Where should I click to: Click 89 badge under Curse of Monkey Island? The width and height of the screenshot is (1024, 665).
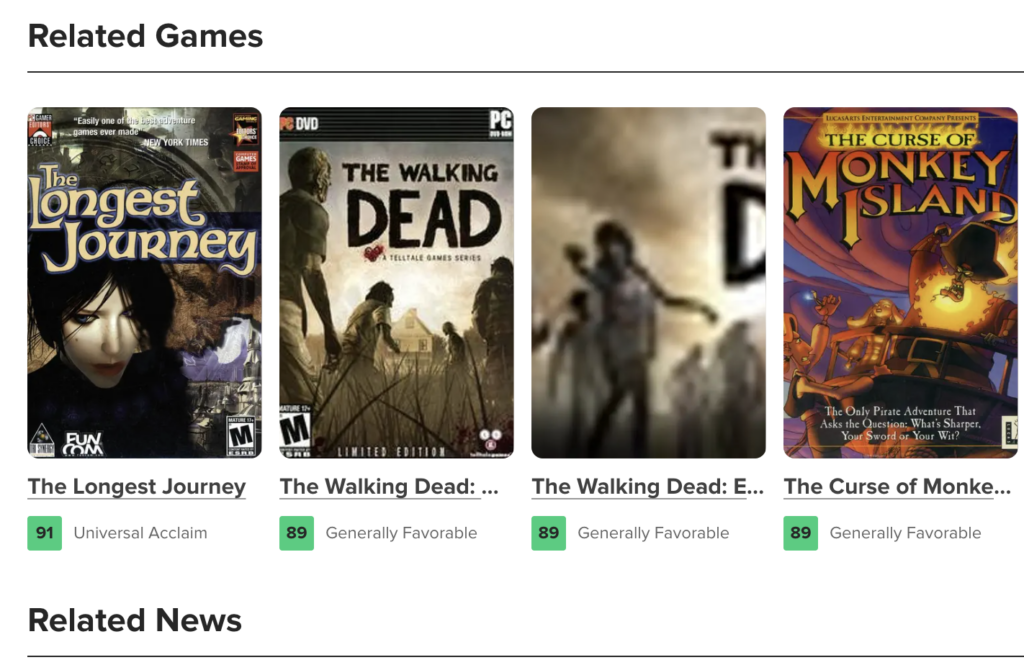tap(801, 533)
